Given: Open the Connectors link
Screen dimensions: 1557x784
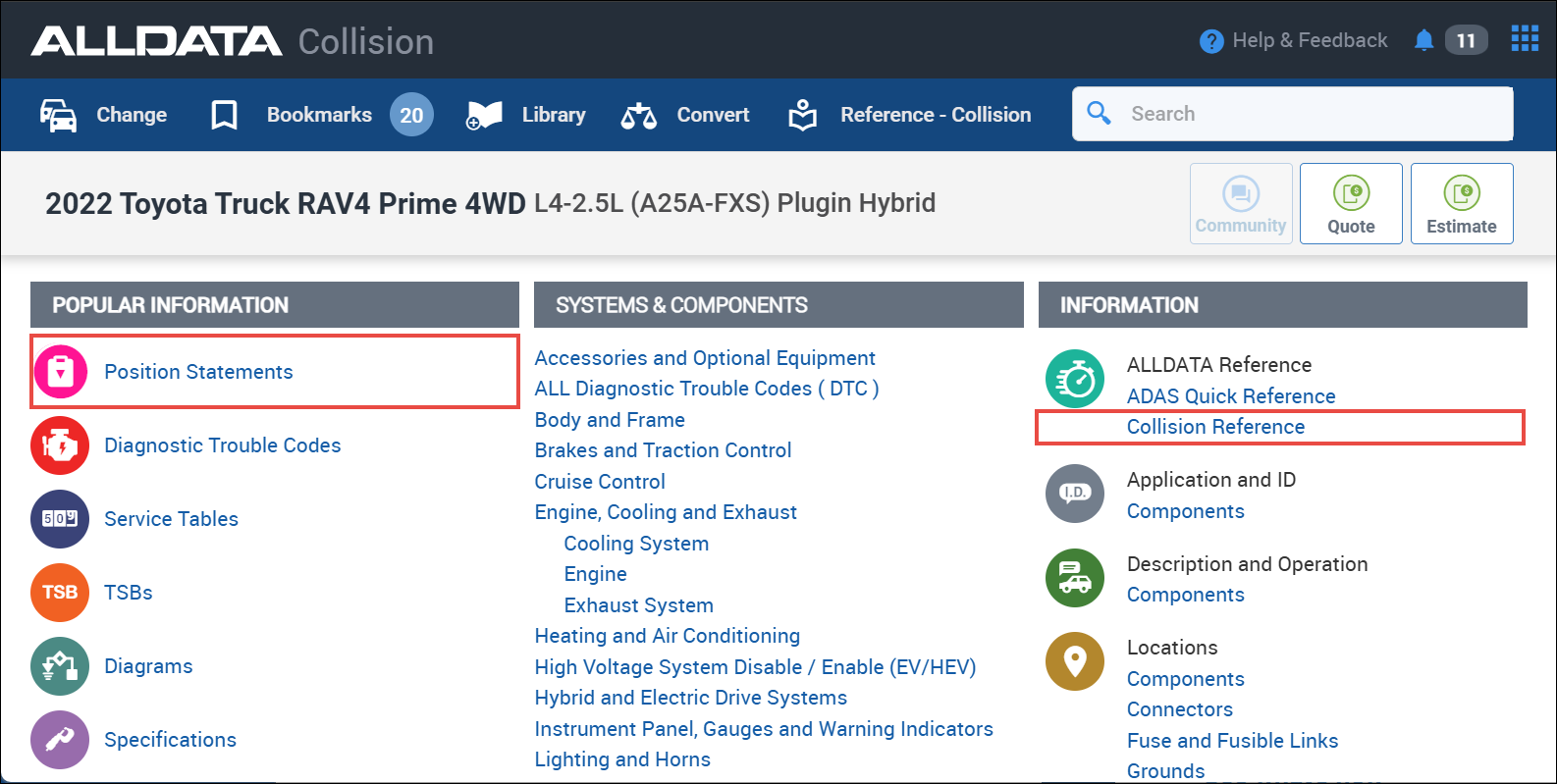Looking at the screenshot, I should [1179, 709].
